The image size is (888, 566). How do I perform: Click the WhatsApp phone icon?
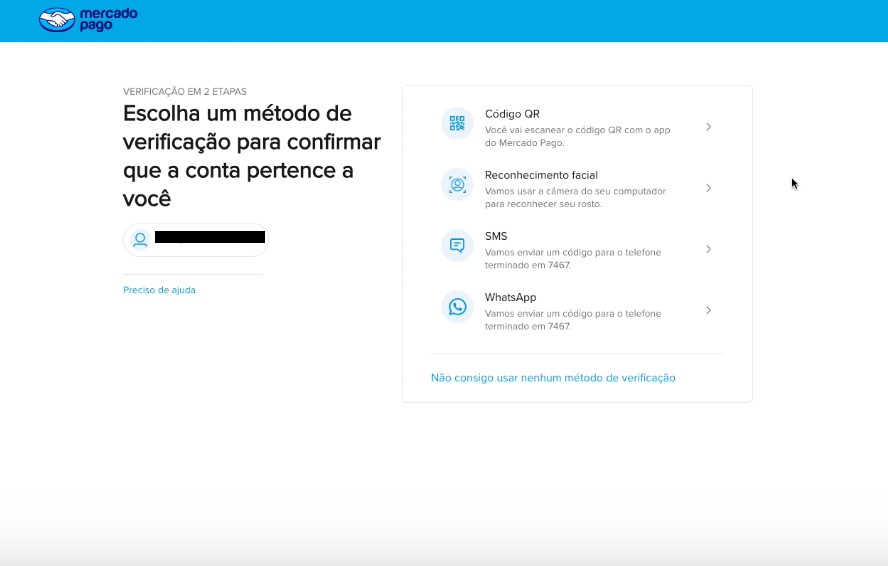pyautogui.click(x=457, y=307)
